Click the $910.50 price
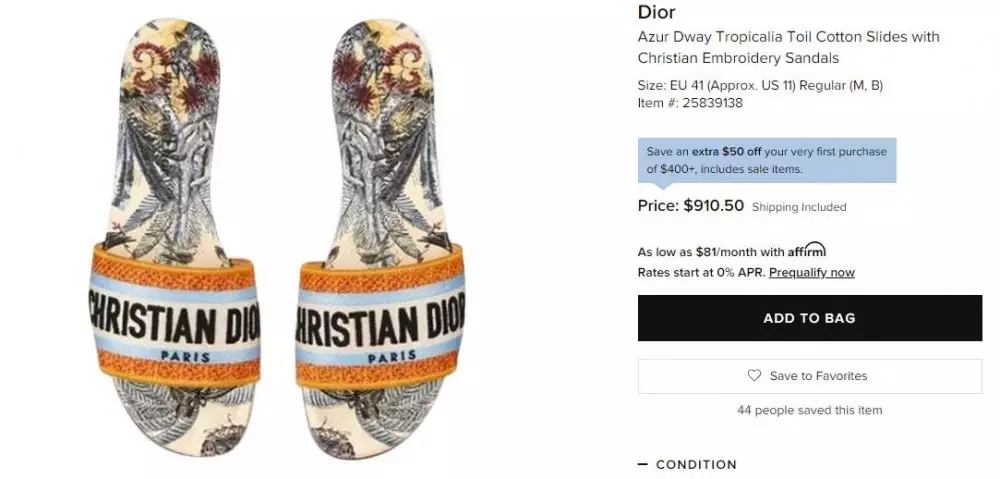The width and height of the screenshot is (1000, 479). [x=711, y=206]
